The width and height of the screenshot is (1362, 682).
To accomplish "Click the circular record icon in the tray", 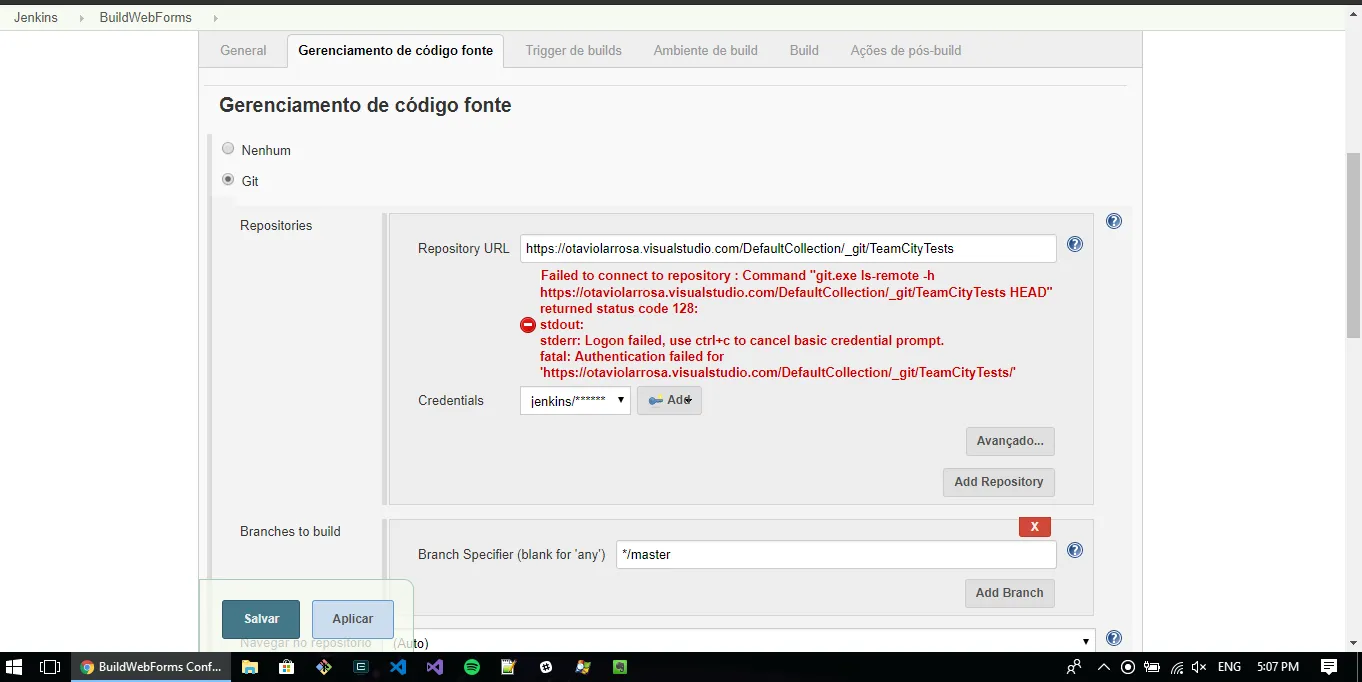I will coord(1128,667).
